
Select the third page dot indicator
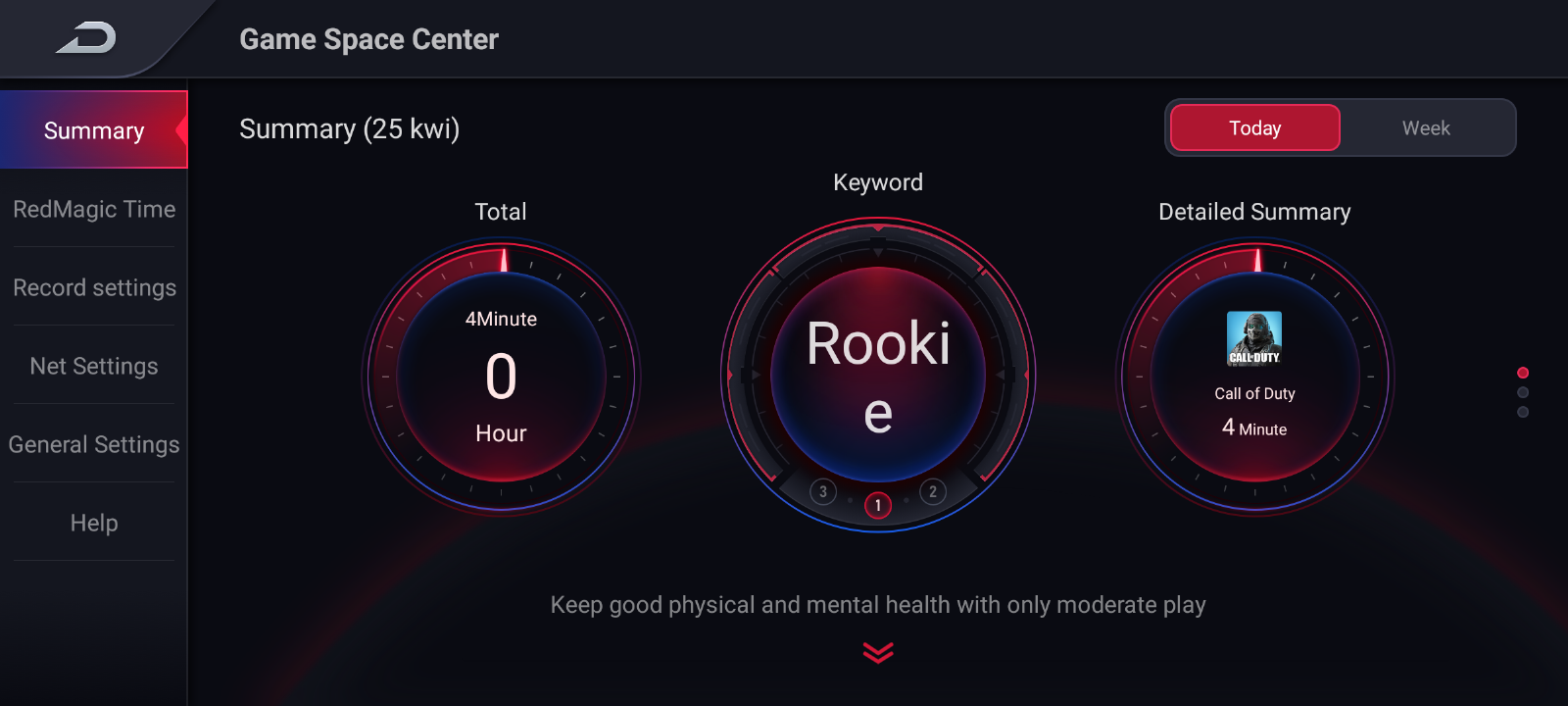tap(1523, 412)
